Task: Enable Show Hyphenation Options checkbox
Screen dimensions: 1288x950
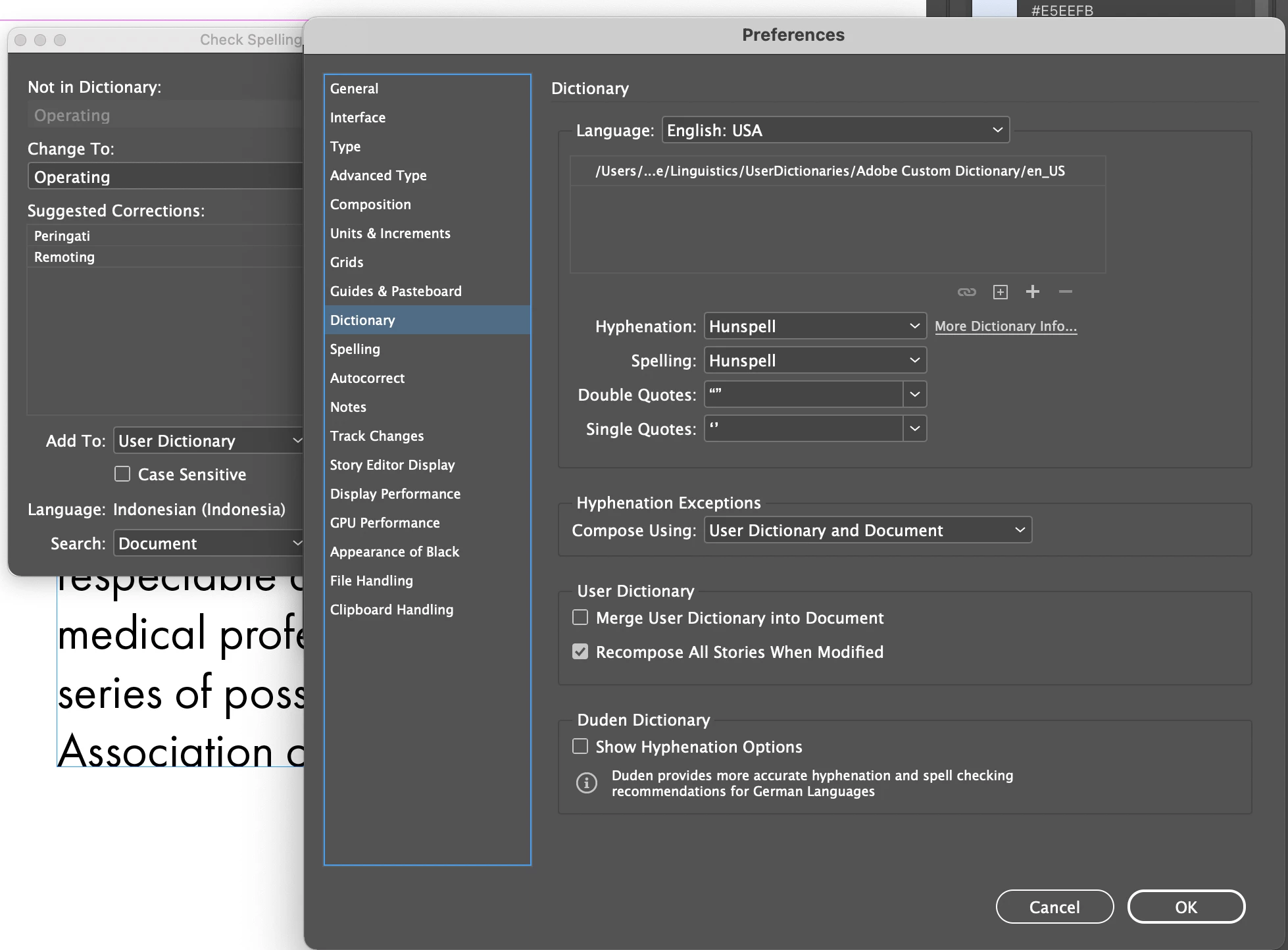Action: 580,747
